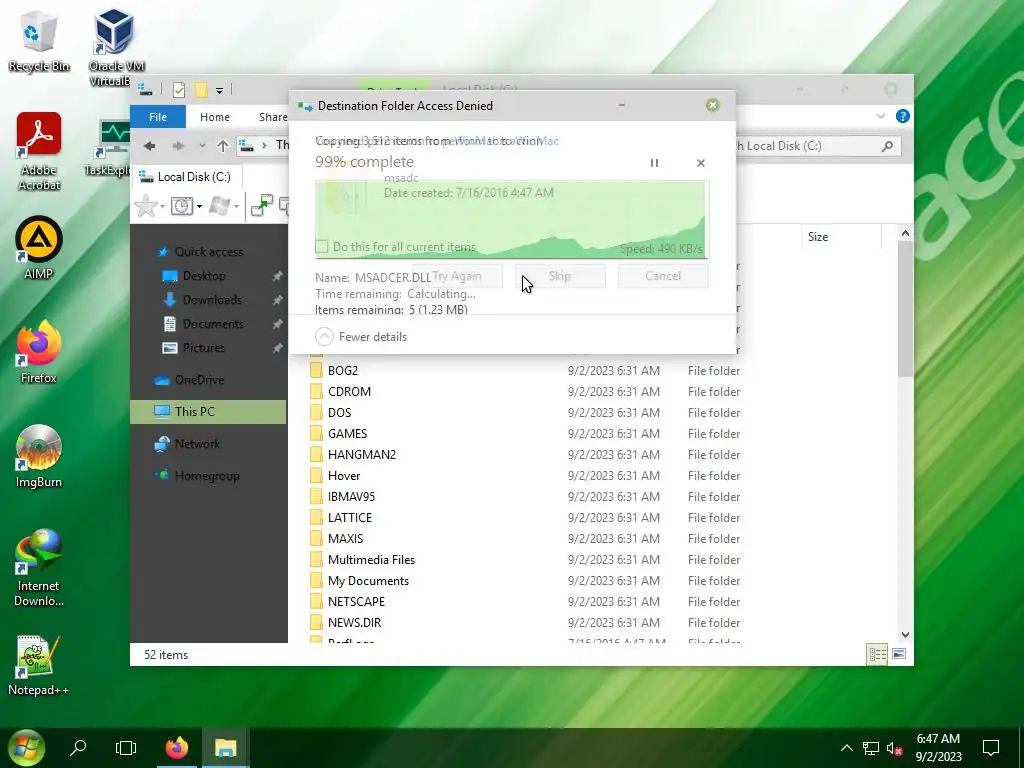
Task: Select the Multimedia Files folder
Action: 371,560
